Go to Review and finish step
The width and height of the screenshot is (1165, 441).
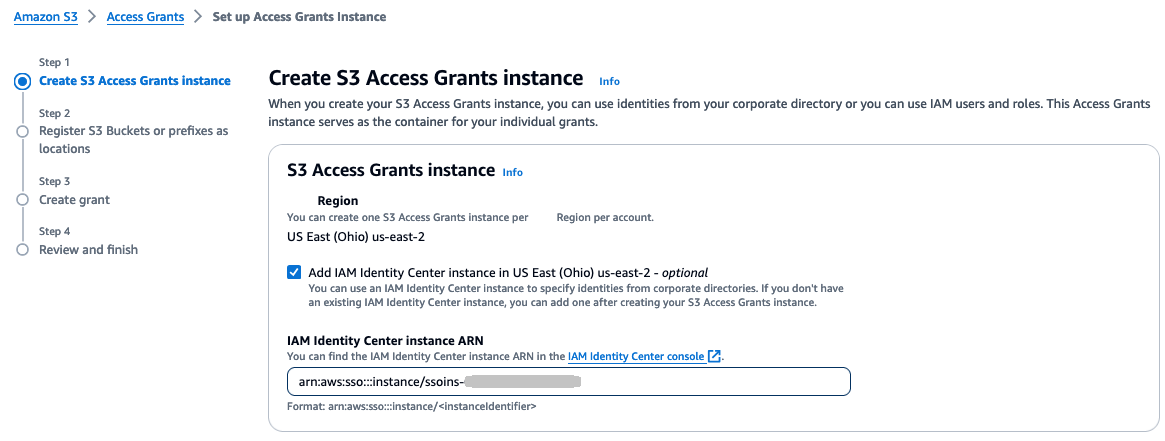click(x=88, y=250)
